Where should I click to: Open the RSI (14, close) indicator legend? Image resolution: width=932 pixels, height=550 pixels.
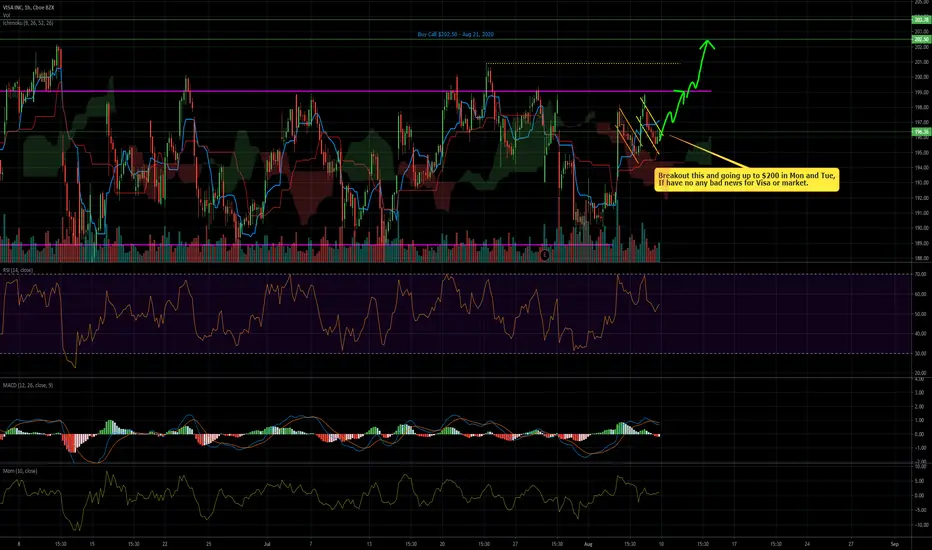tap(18, 270)
